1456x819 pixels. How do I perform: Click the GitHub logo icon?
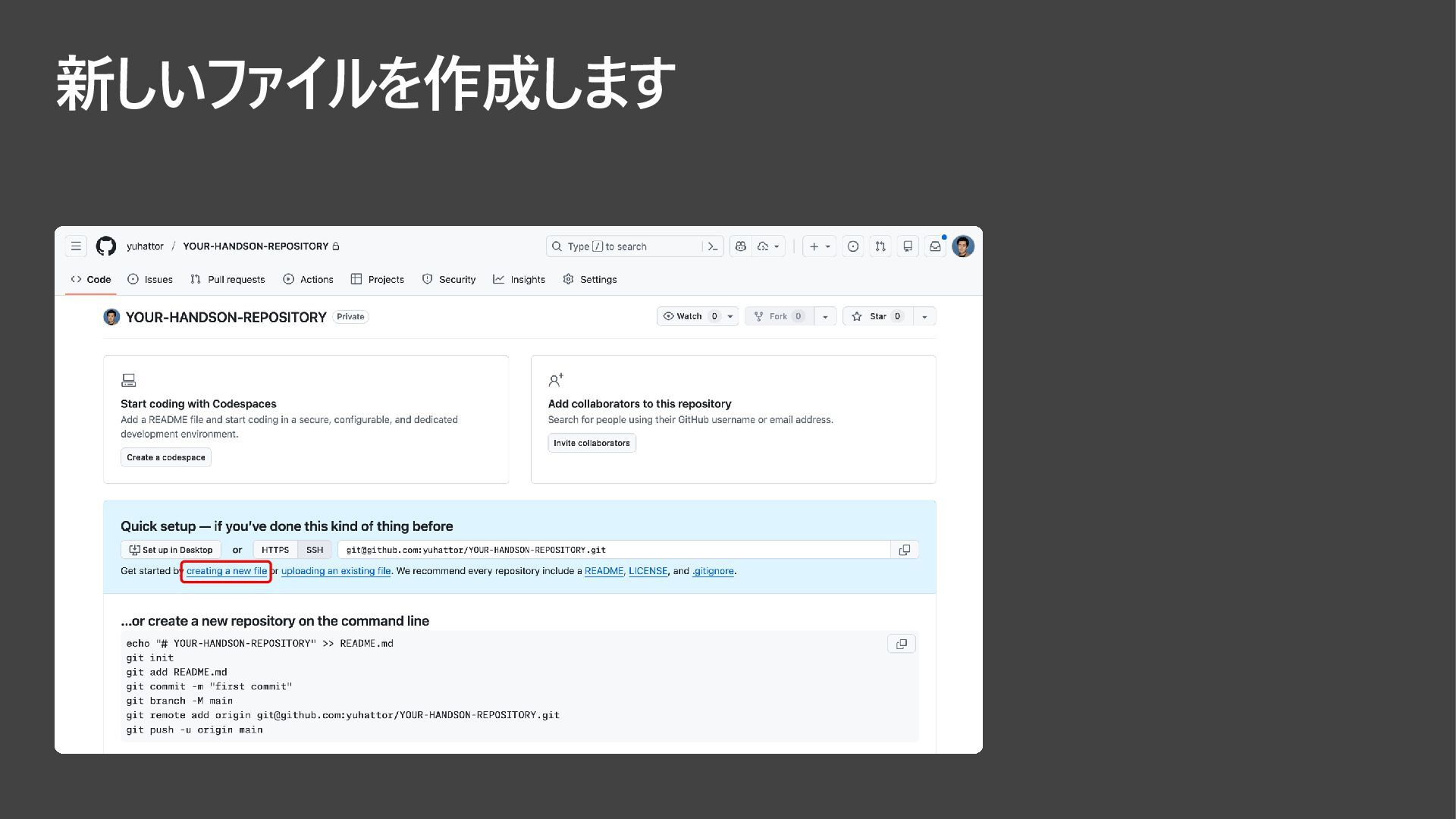coord(106,246)
